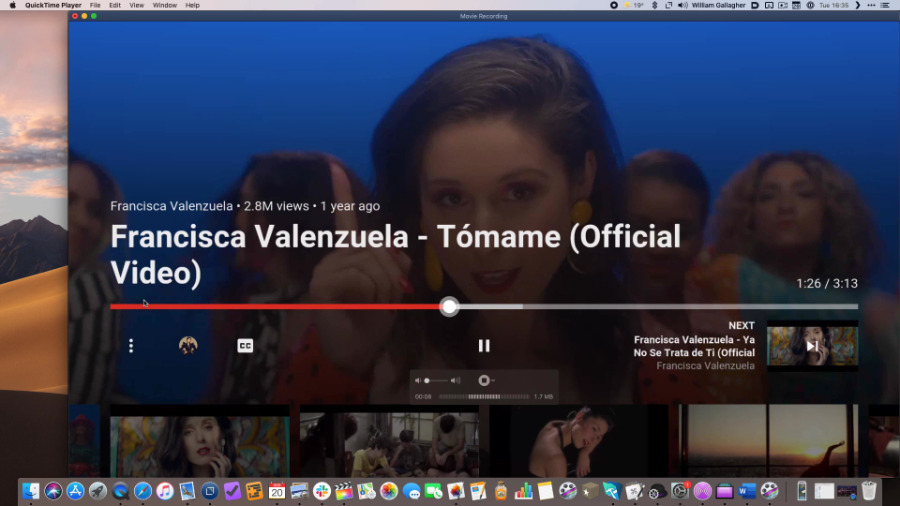
Task: Open the View menu
Action: point(137,5)
